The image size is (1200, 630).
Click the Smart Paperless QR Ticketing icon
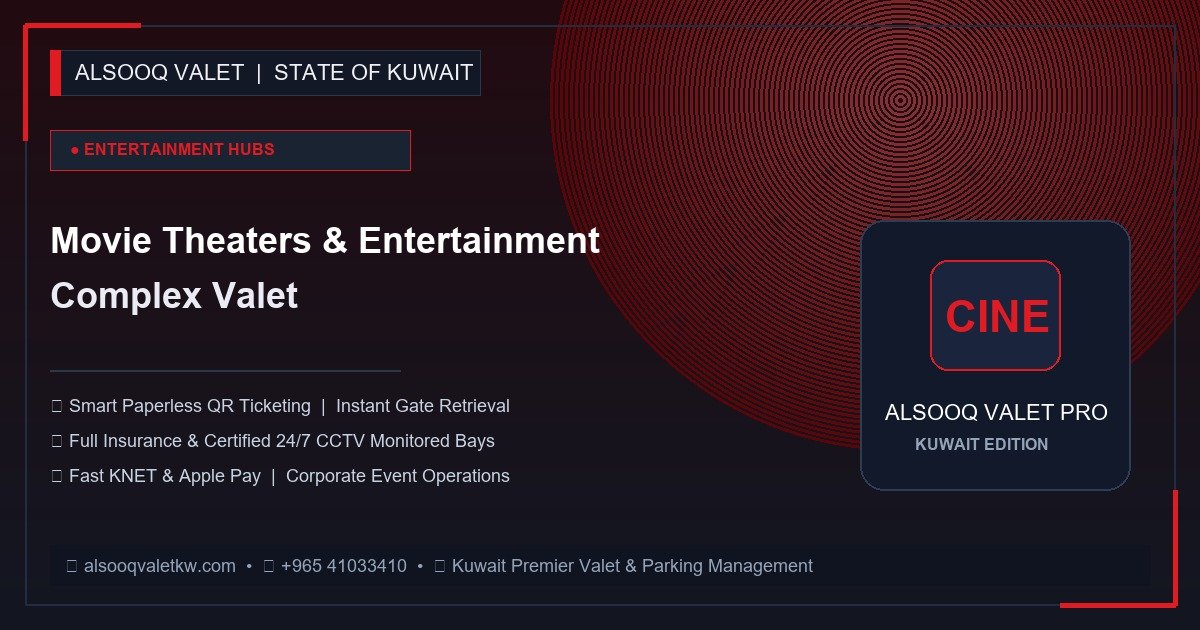pos(57,406)
